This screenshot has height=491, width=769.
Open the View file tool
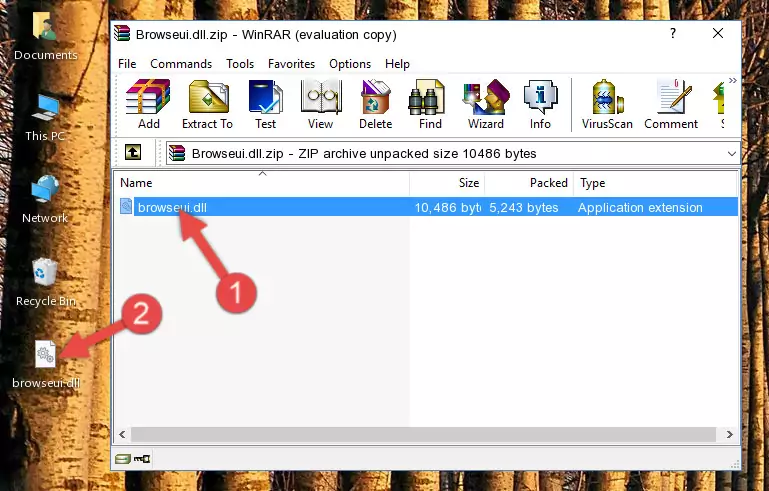click(x=321, y=104)
